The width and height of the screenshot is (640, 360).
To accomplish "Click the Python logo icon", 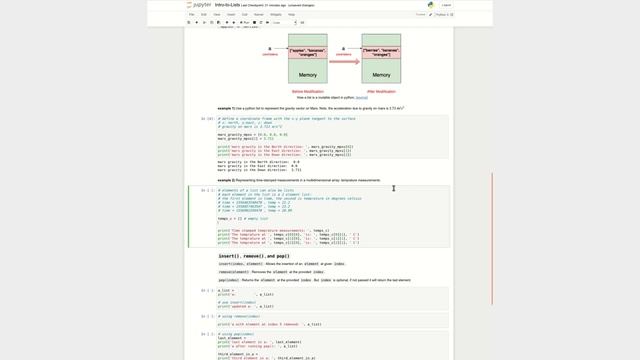I will [431, 5].
